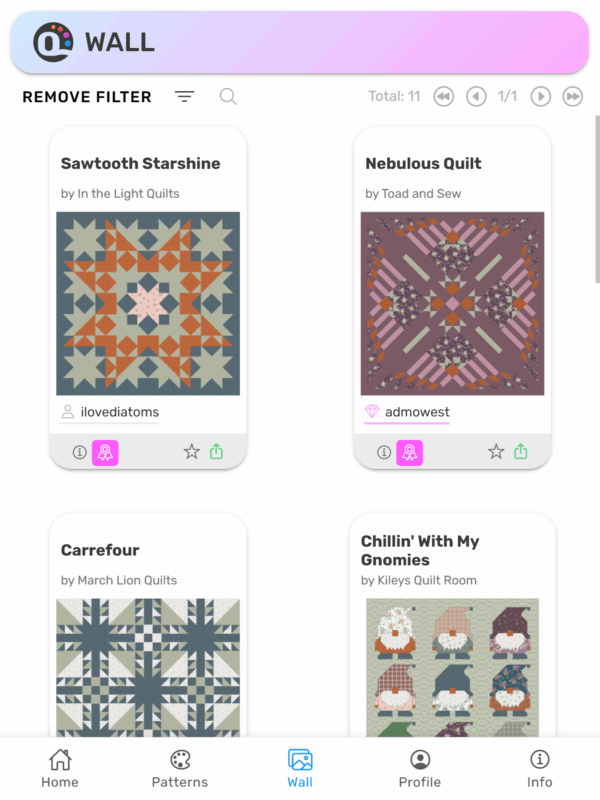Open info for Sawtooth Starshine
The height and width of the screenshot is (800, 600).
79,452
